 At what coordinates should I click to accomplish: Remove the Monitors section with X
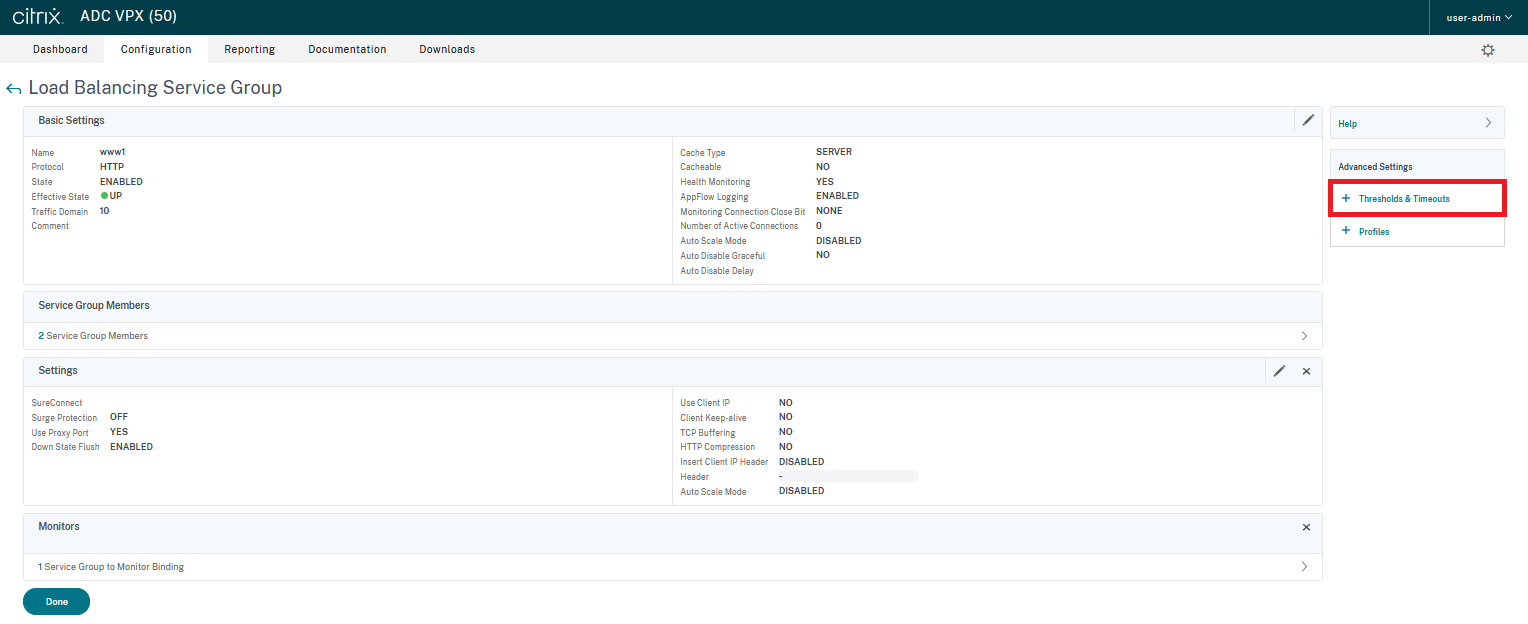pyautogui.click(x=1306, y=527)
